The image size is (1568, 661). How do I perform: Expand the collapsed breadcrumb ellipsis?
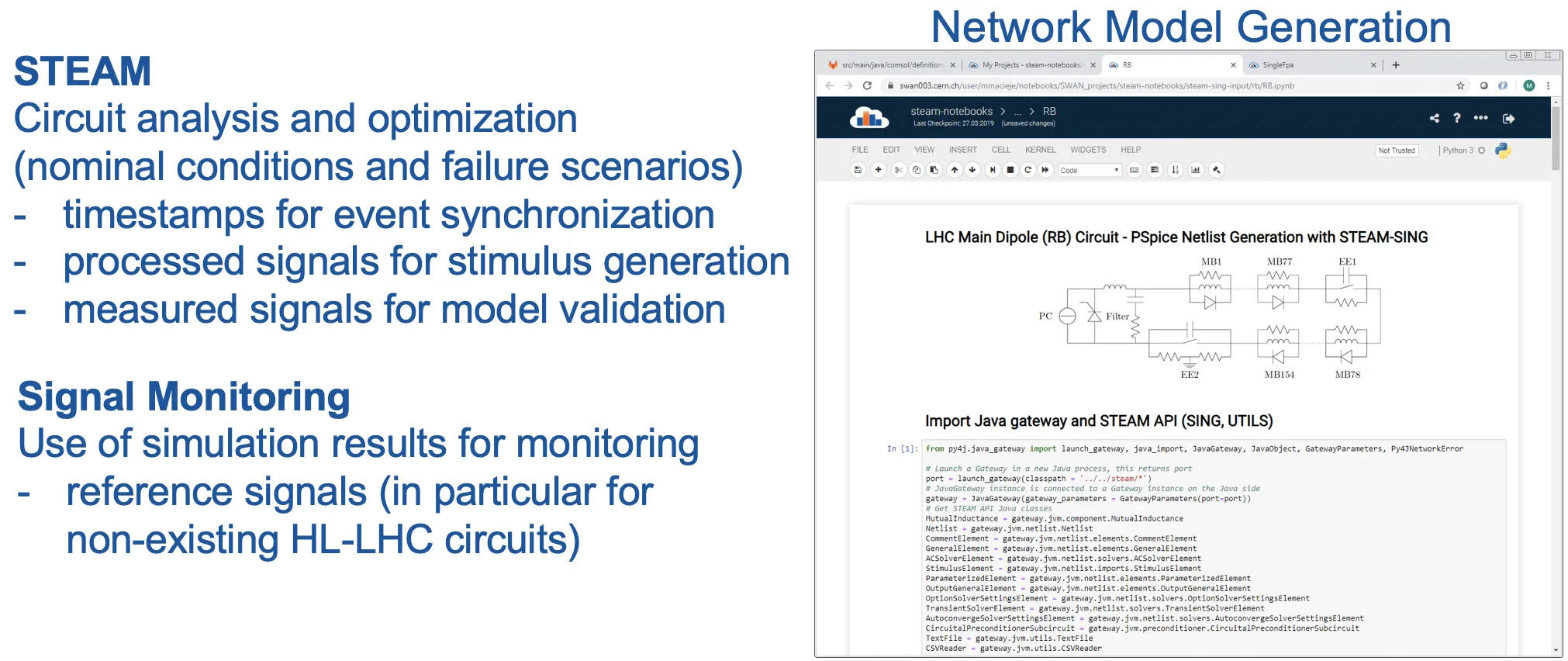click(x=1018, y=112)
